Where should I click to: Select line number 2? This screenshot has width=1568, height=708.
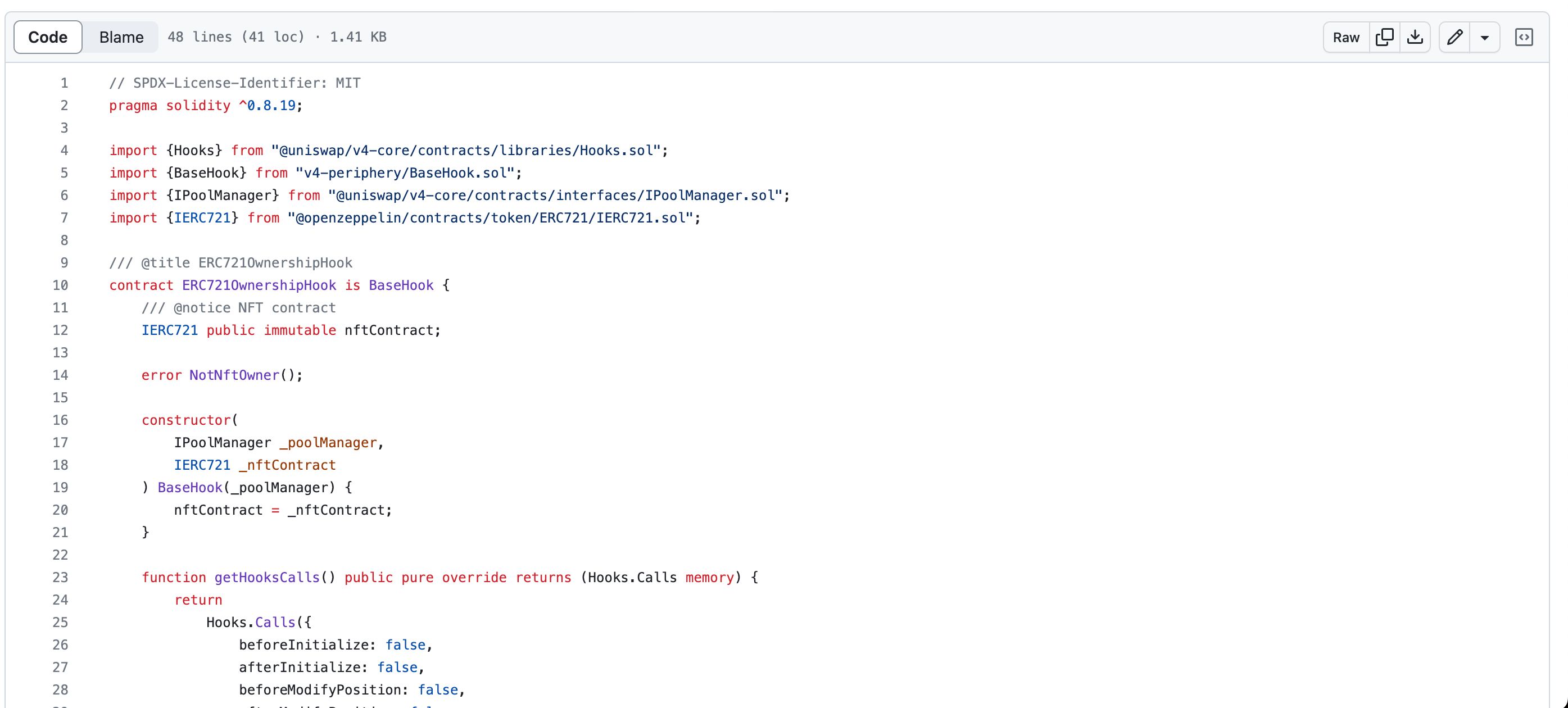(x=64, y=105)
